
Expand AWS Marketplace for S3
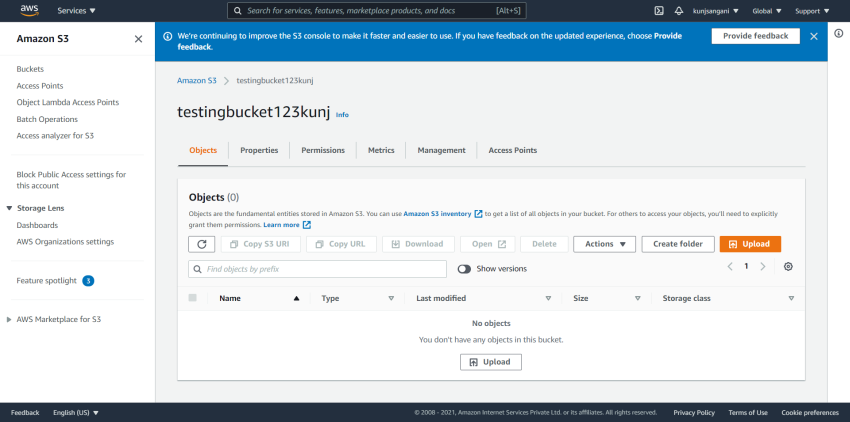coord(9,319)
